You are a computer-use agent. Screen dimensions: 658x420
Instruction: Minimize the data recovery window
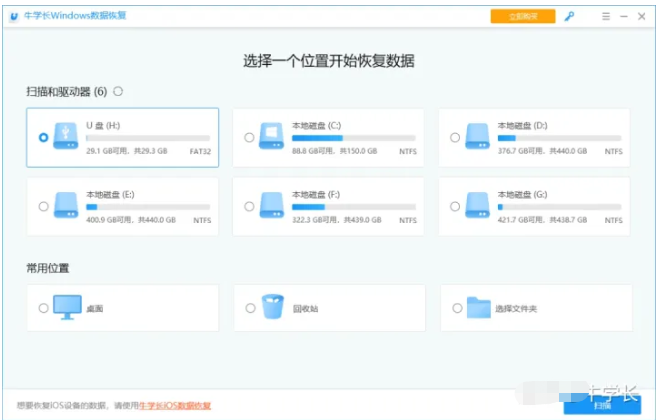tap(623, 17)
